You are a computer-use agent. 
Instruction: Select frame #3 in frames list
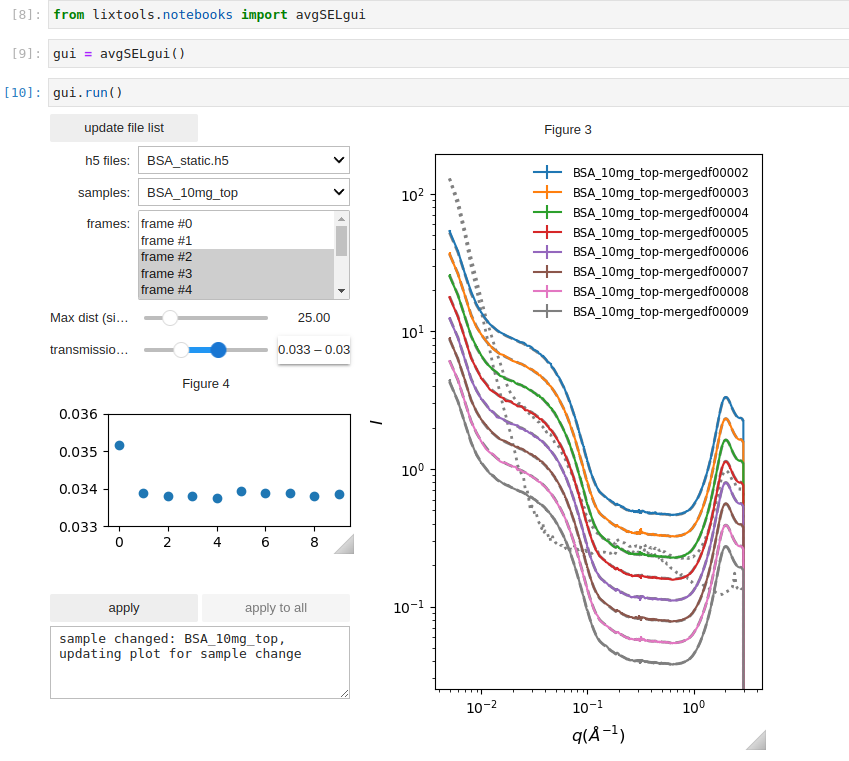pyautogui.click(x=237, y=274)
